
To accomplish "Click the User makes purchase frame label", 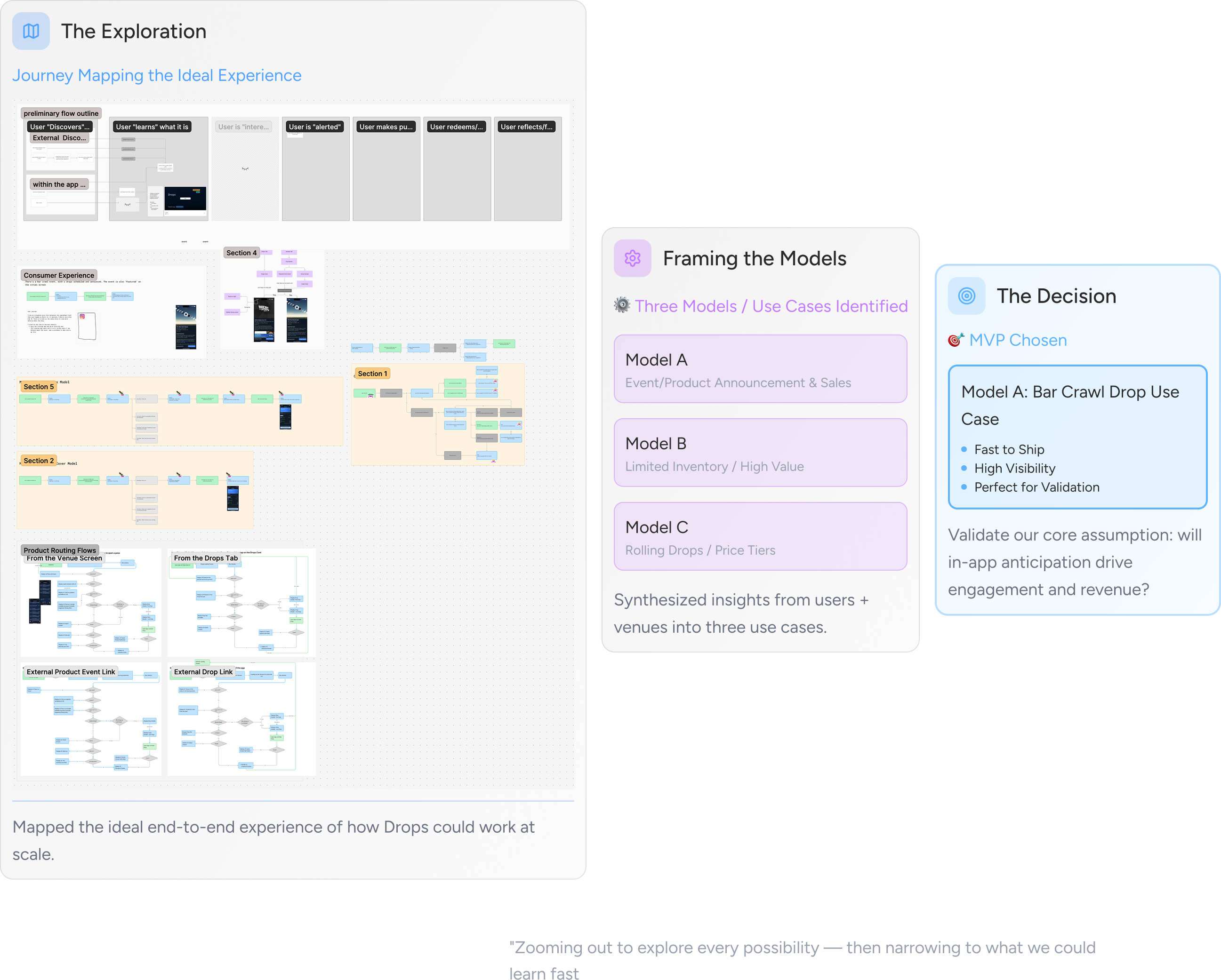I will click(386, 127).
